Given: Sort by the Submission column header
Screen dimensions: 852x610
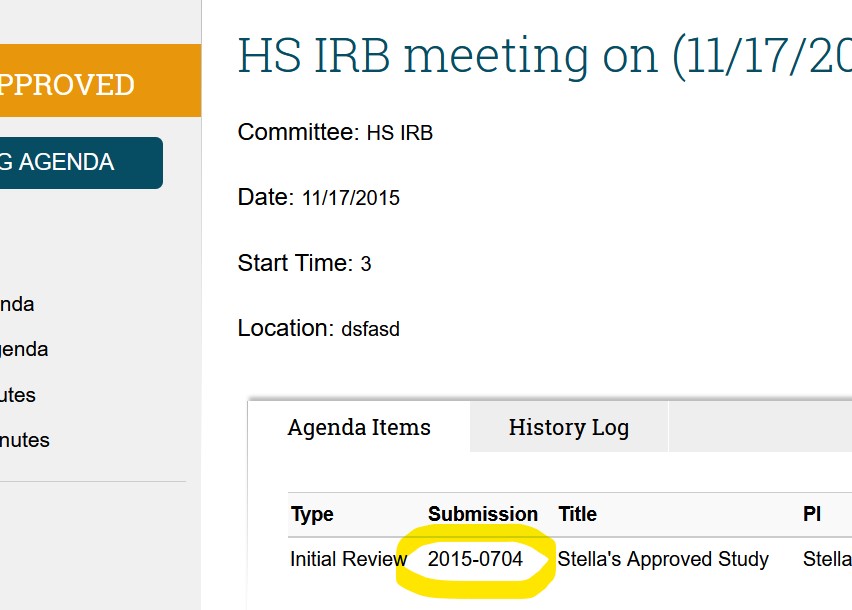Looking at the screenshot, I should click(x=482, y=514).
